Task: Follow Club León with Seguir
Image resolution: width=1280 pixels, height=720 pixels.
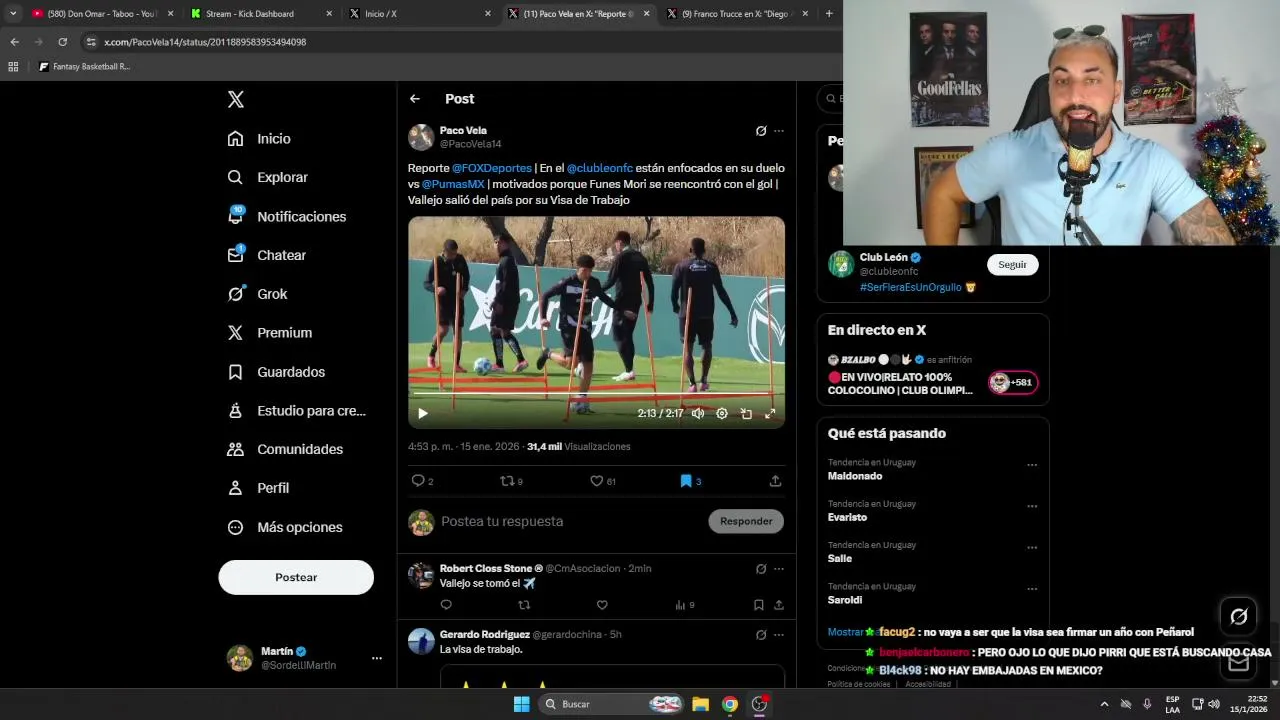Action: (x=1012, y=265)
